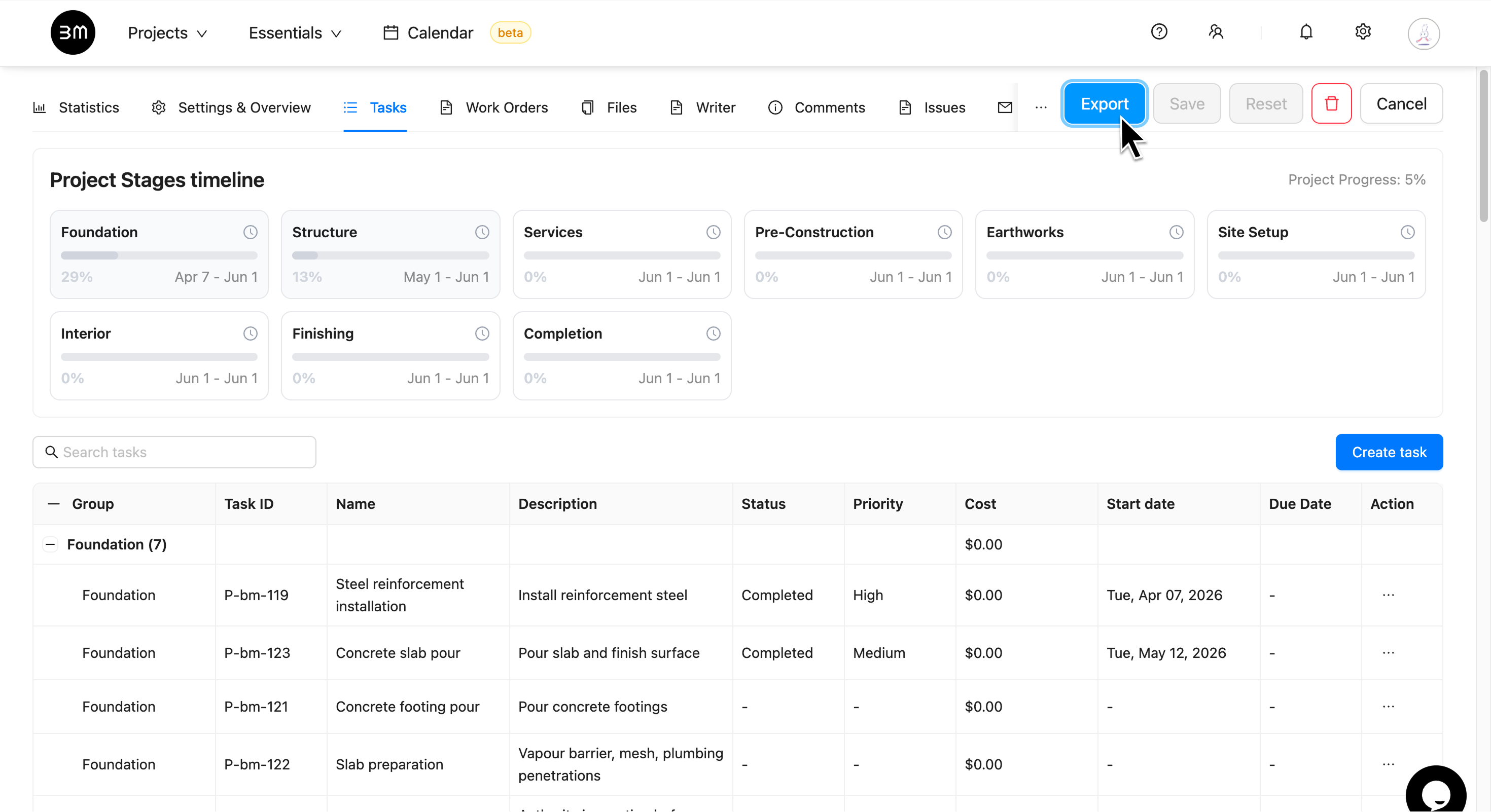Screen dimensions: 1491x812
Task: Click the red trash delete button
Action: [x=1331, y=103]
